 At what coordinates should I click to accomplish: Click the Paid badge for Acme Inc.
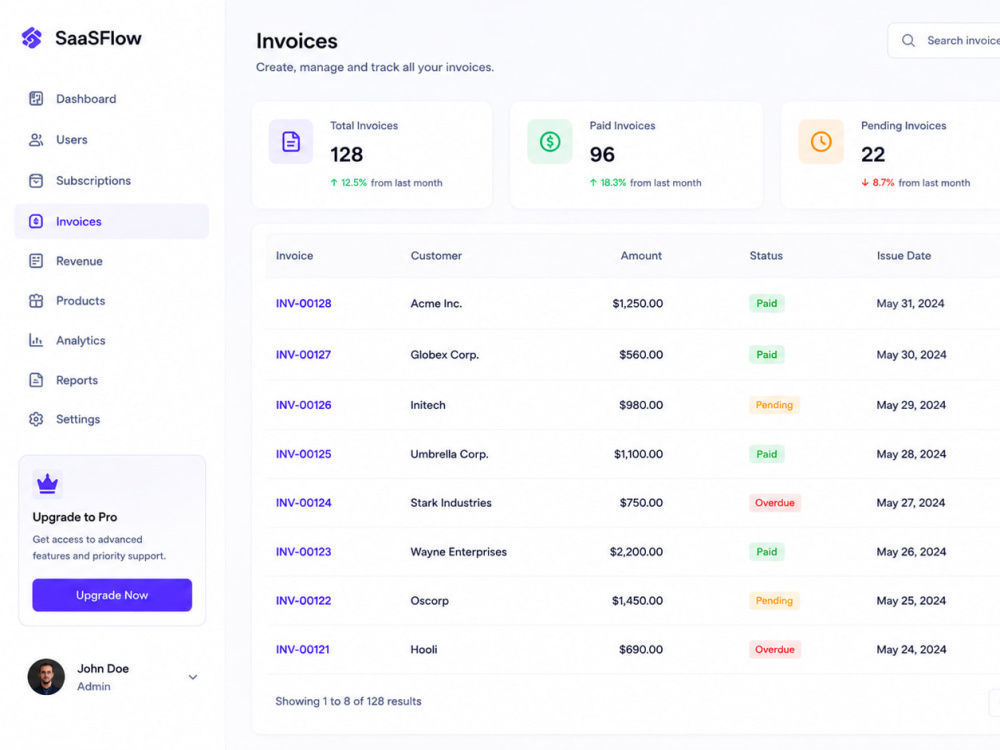click(767, 304)
